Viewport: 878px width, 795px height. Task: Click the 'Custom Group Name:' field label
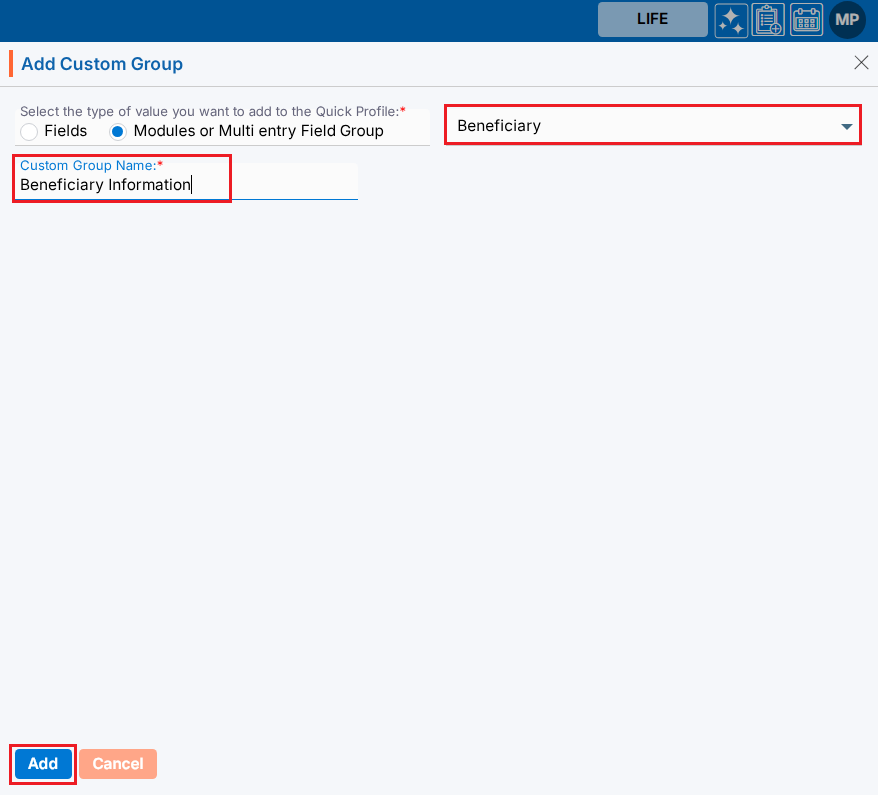(x=88, y=166)
